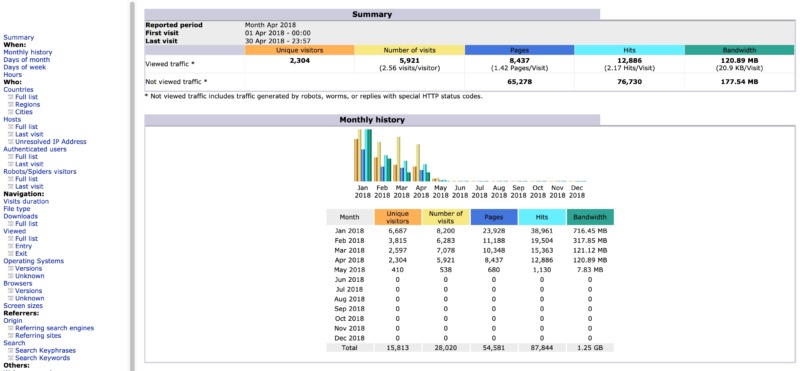Viewport: 800px width, 371px height.
Task: Open Versions under Browsers
Action: [29, 291]
